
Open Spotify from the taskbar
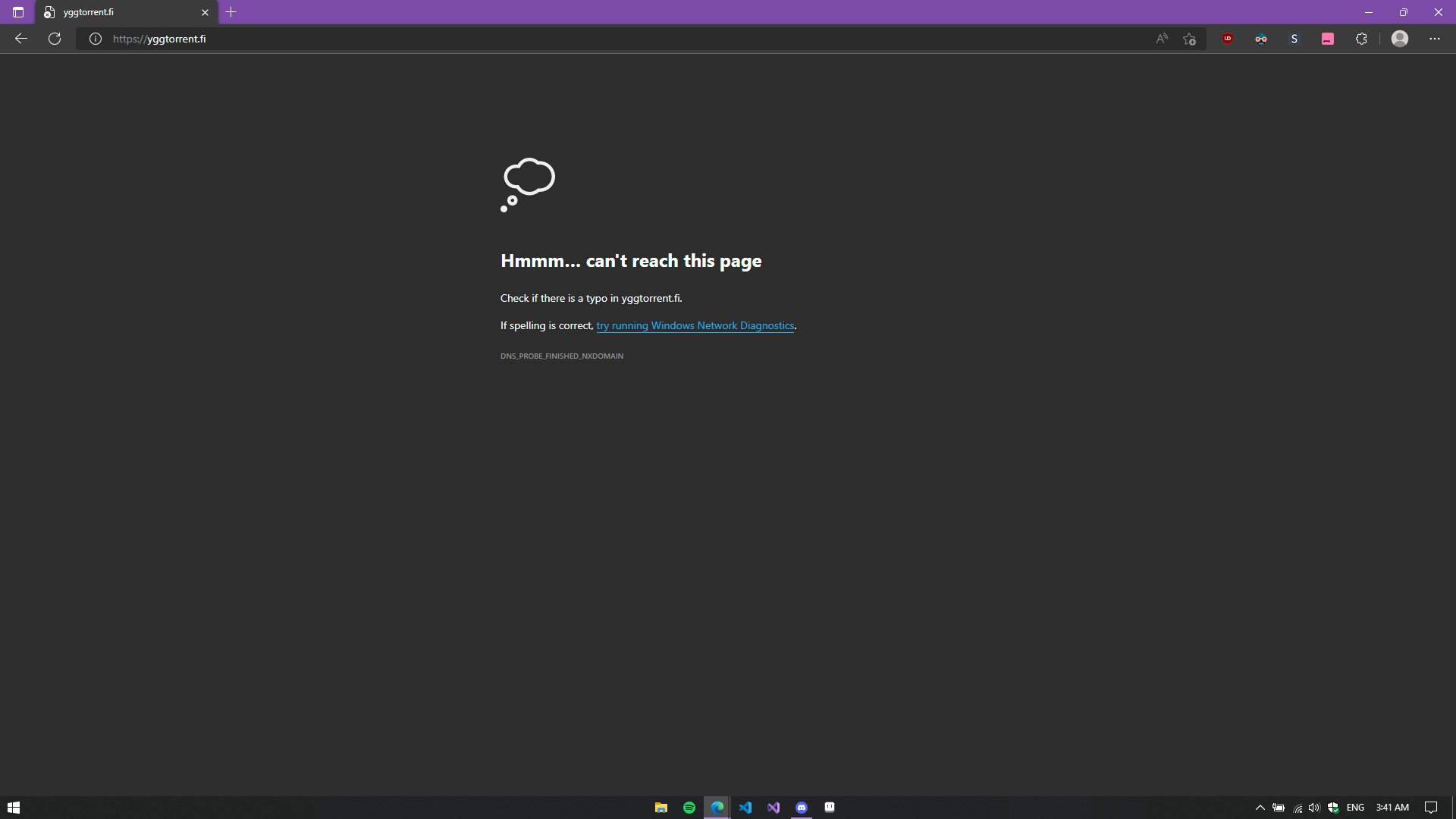(689, 808)
